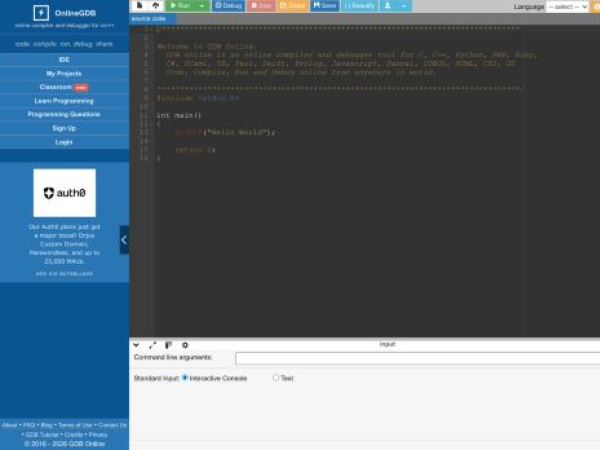The image size is (600, 450).
Task: Click the '#include <stdio.h>' code line
Action: pos(198,98)
